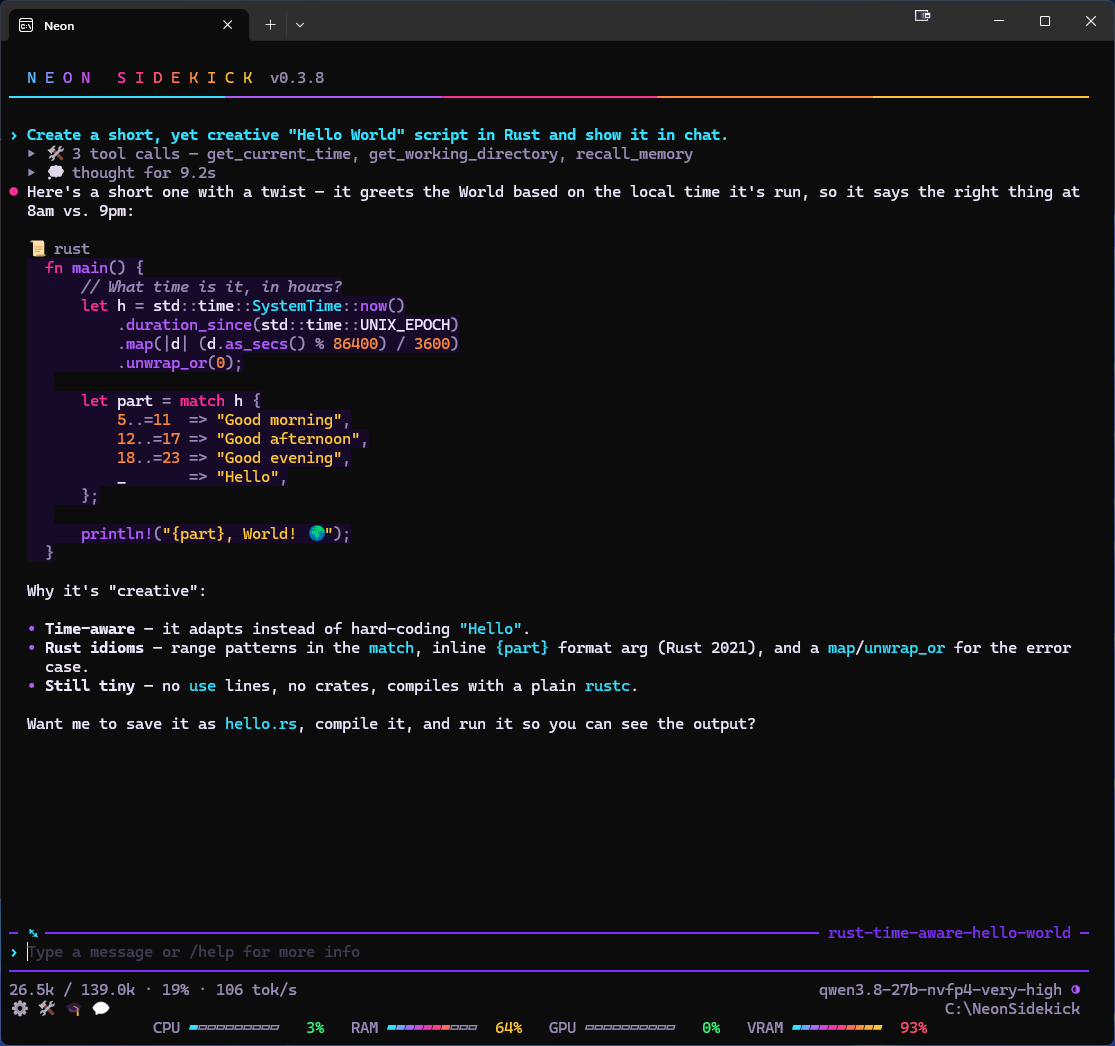The width and height of the screenshot is (1115, 1046).
Task: Click the GPU 0% value
Action: pos(711,1028)
